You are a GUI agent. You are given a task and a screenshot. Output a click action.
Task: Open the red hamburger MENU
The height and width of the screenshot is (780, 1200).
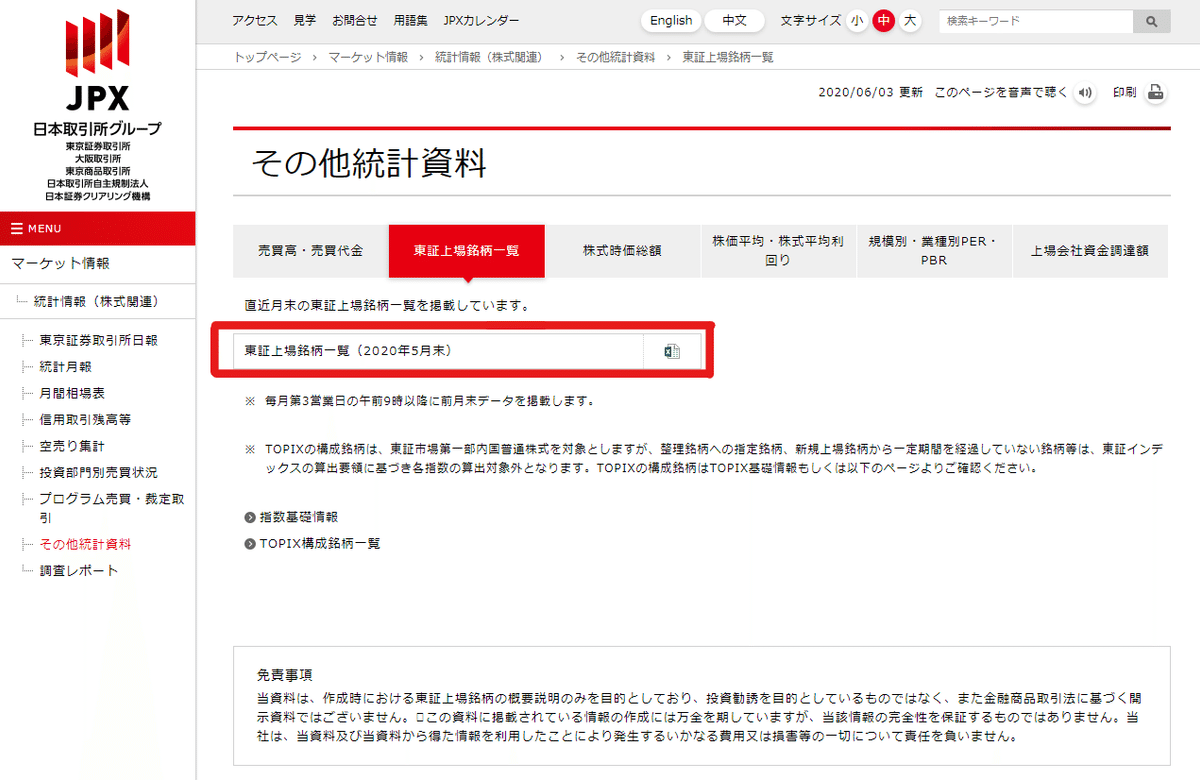(40, 227)
